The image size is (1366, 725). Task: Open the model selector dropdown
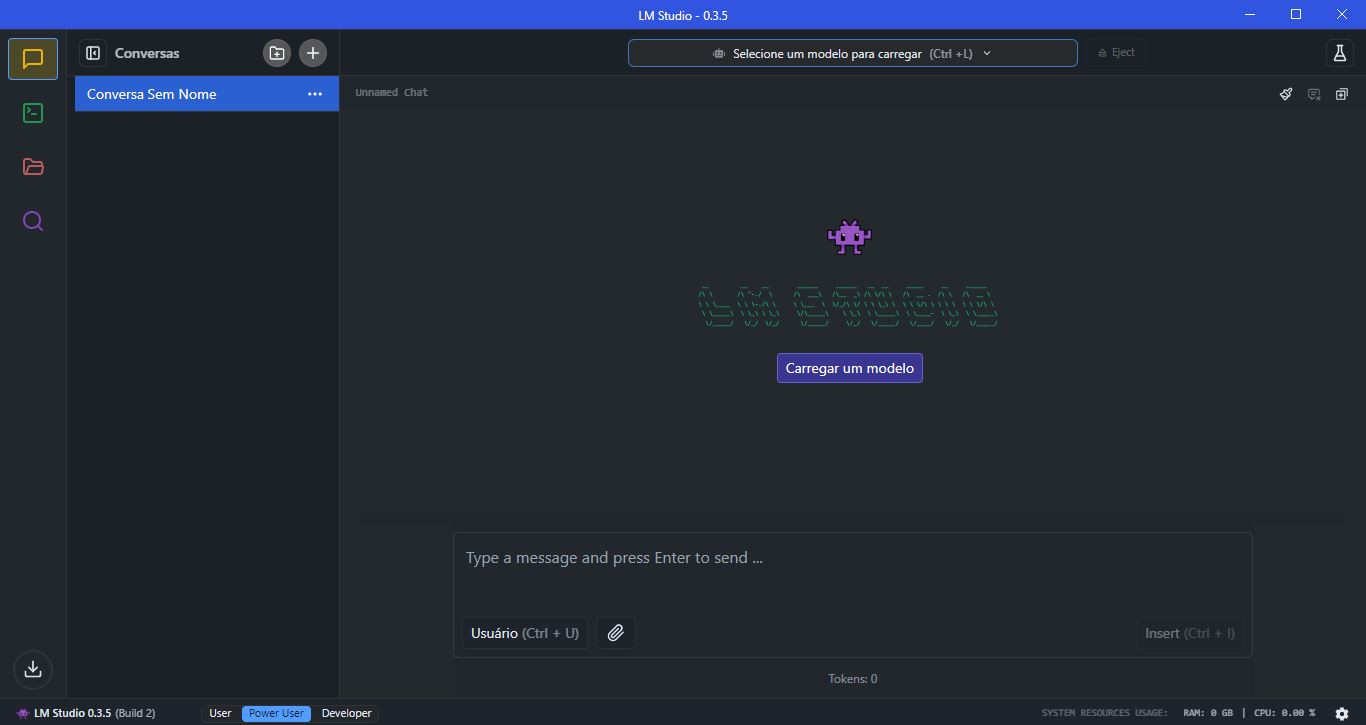(x=852, y=53)
